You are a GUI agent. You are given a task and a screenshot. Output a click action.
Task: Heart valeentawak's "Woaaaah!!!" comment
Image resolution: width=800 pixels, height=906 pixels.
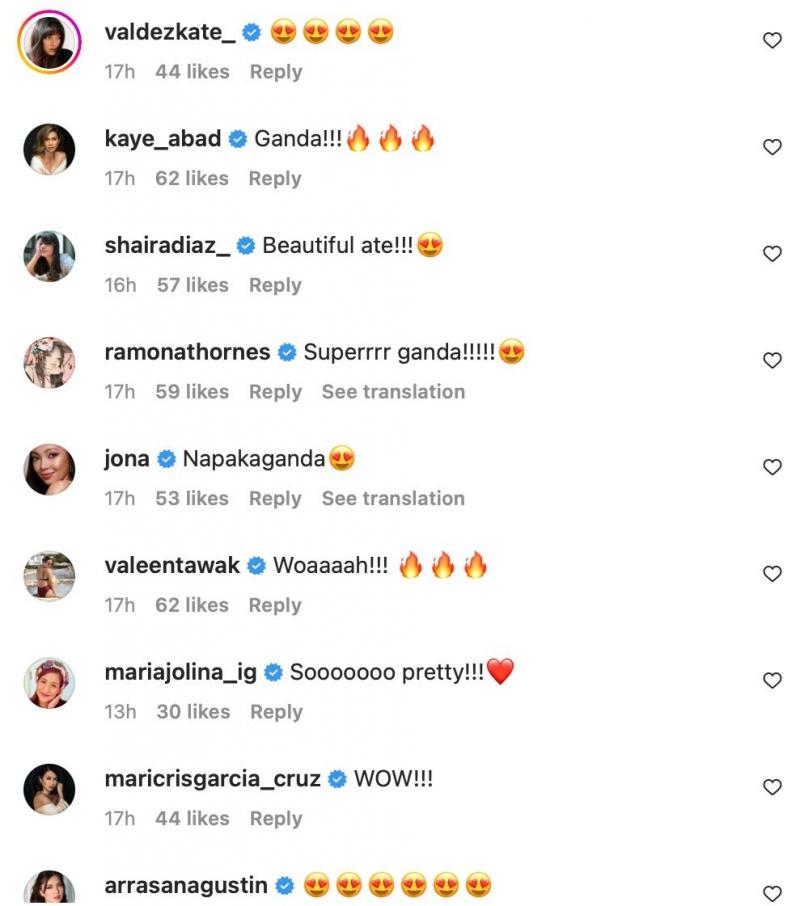coord(771,574)
